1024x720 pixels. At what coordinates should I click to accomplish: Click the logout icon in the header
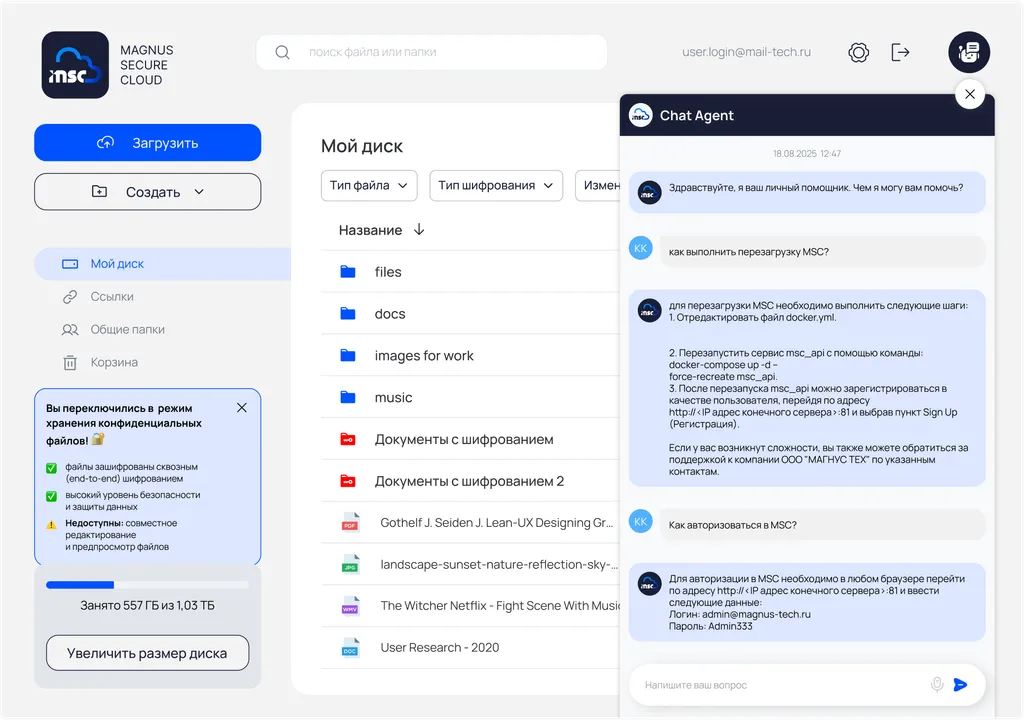point(900,52)
